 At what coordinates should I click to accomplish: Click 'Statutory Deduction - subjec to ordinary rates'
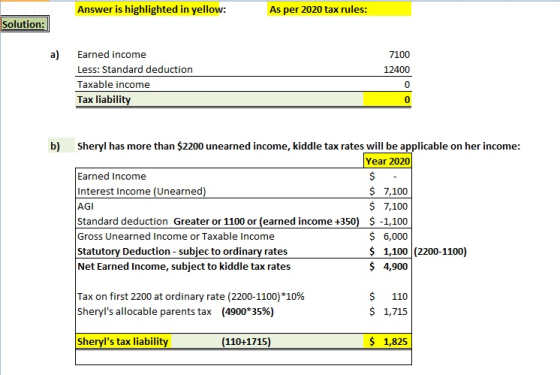point(182,251)
